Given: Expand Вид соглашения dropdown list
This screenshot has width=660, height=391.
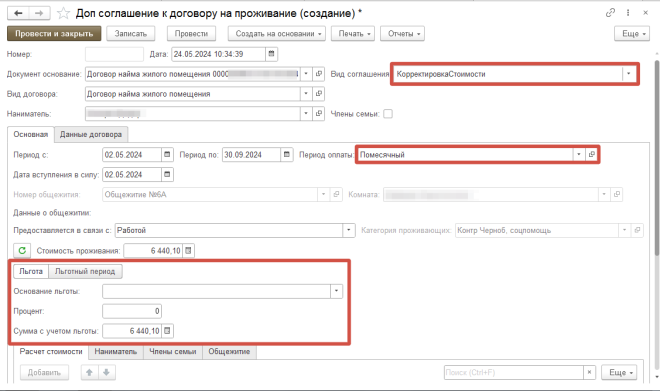Looking at the screenshot, I should tap(628, 74).
